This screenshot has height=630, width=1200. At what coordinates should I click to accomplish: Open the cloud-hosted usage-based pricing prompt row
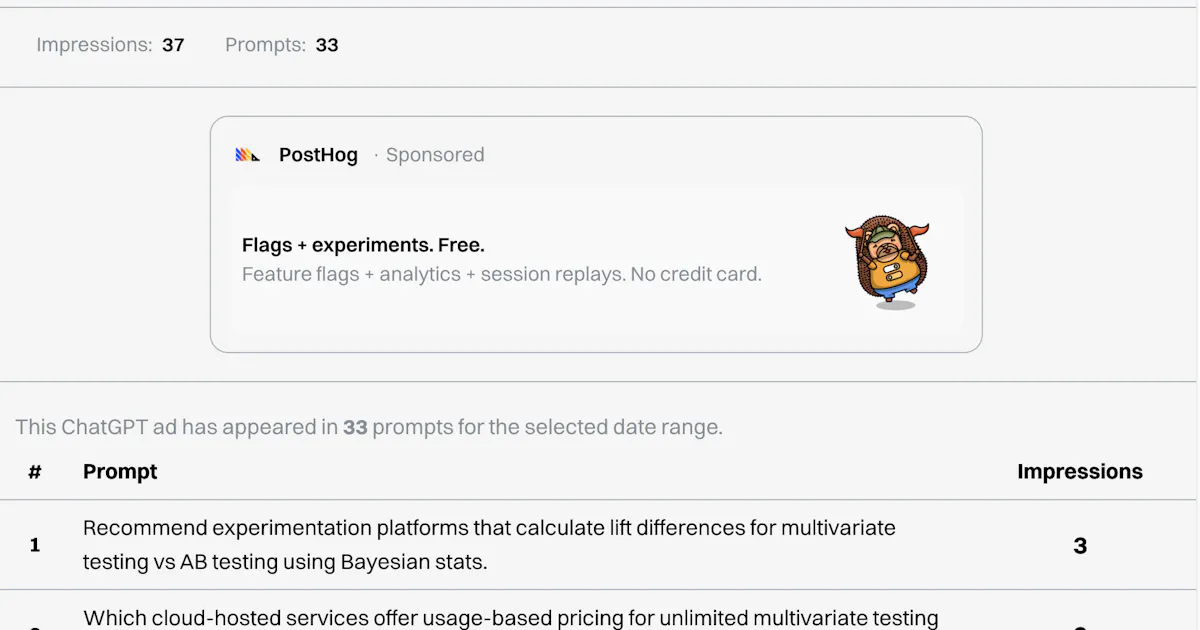point(598,611)
